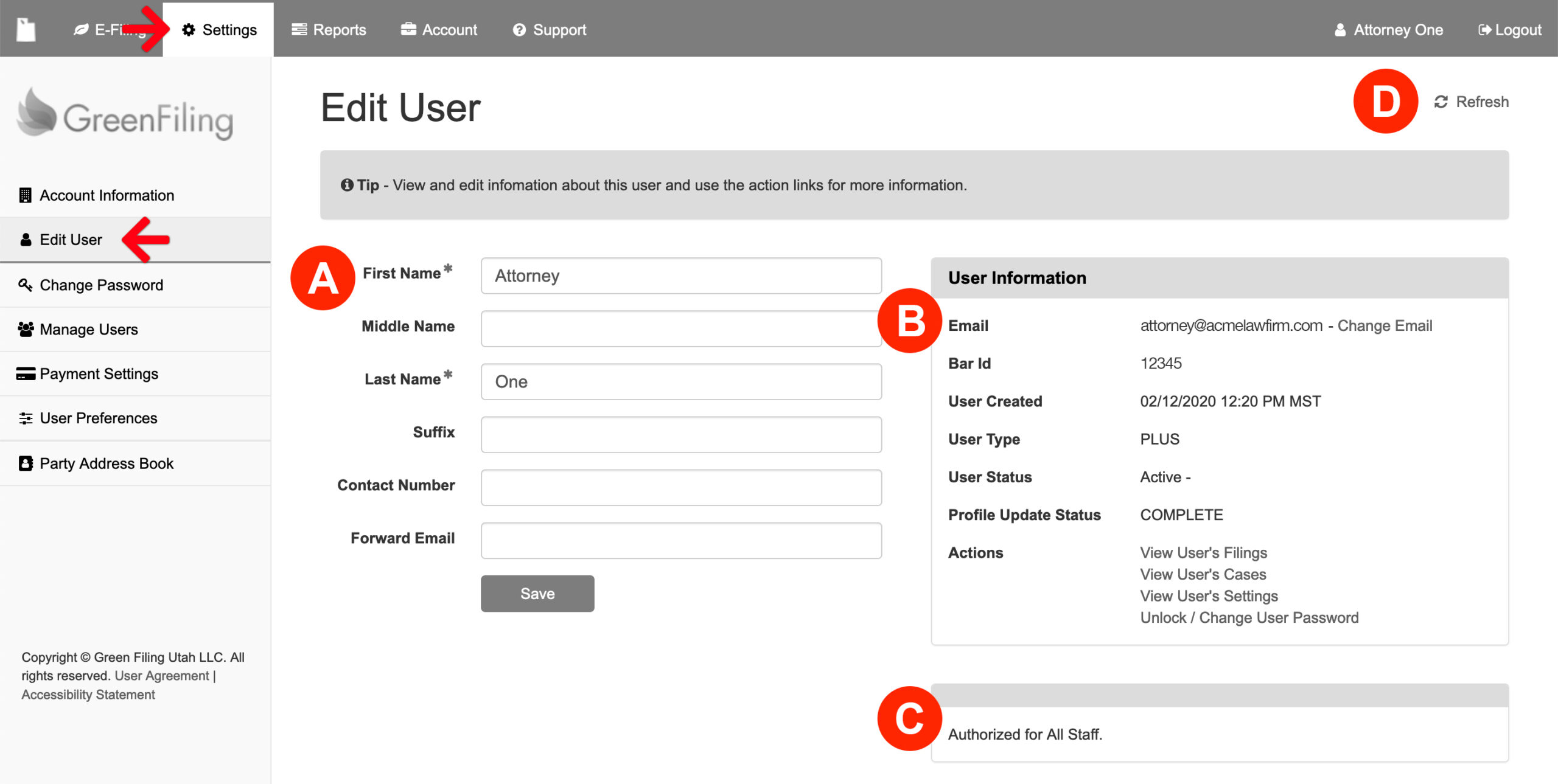1558x784 pixels.
Task: Click the Party Address Book icon
Action: pyautogui.click(x=26, y=463)
